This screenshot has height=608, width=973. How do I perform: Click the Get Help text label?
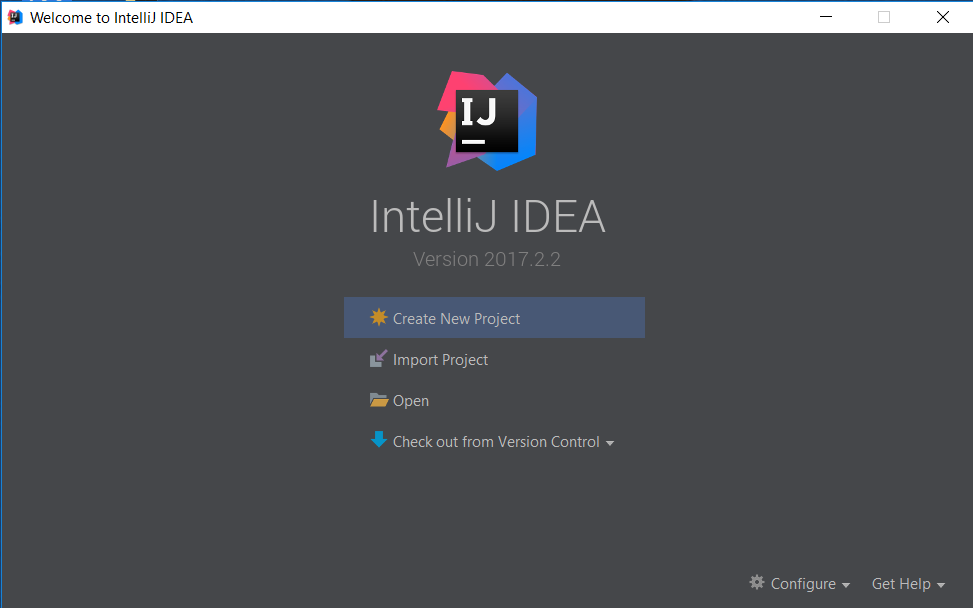point(901,583)
